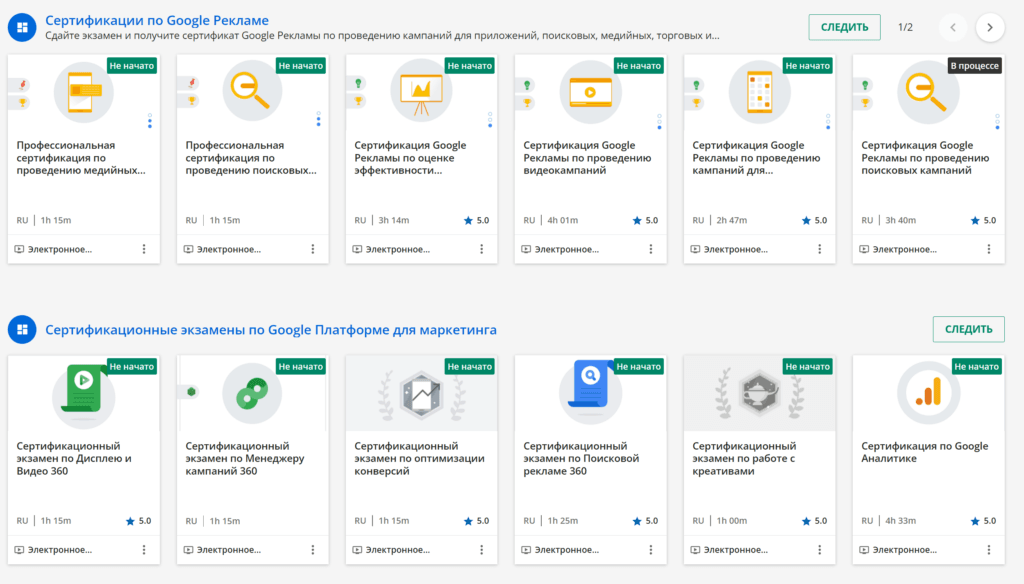Open the three-dot menu on the Менеджеру кампаний 360 card
1024x584 pixels.
click(313, 550)
